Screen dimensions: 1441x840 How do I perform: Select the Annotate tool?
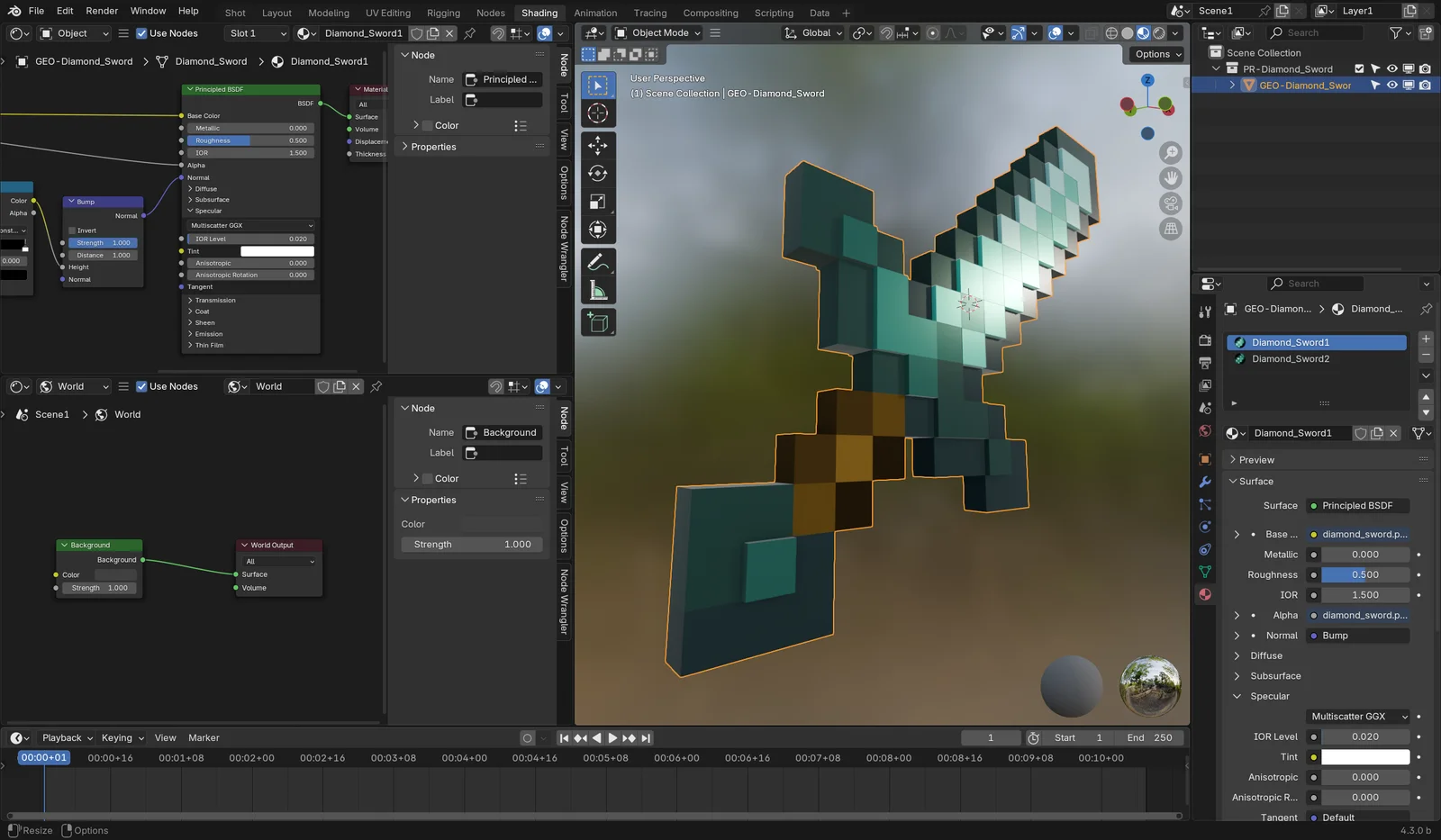tap(598, 262)
